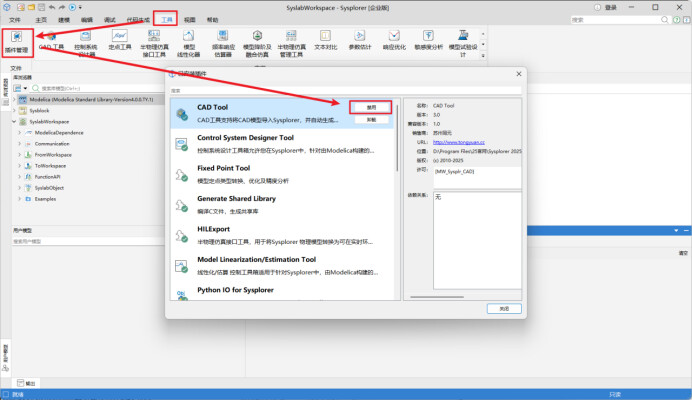Click the 关闭 close button in plugin dialog
The image size is (692, 401).
tap(504, 309)
